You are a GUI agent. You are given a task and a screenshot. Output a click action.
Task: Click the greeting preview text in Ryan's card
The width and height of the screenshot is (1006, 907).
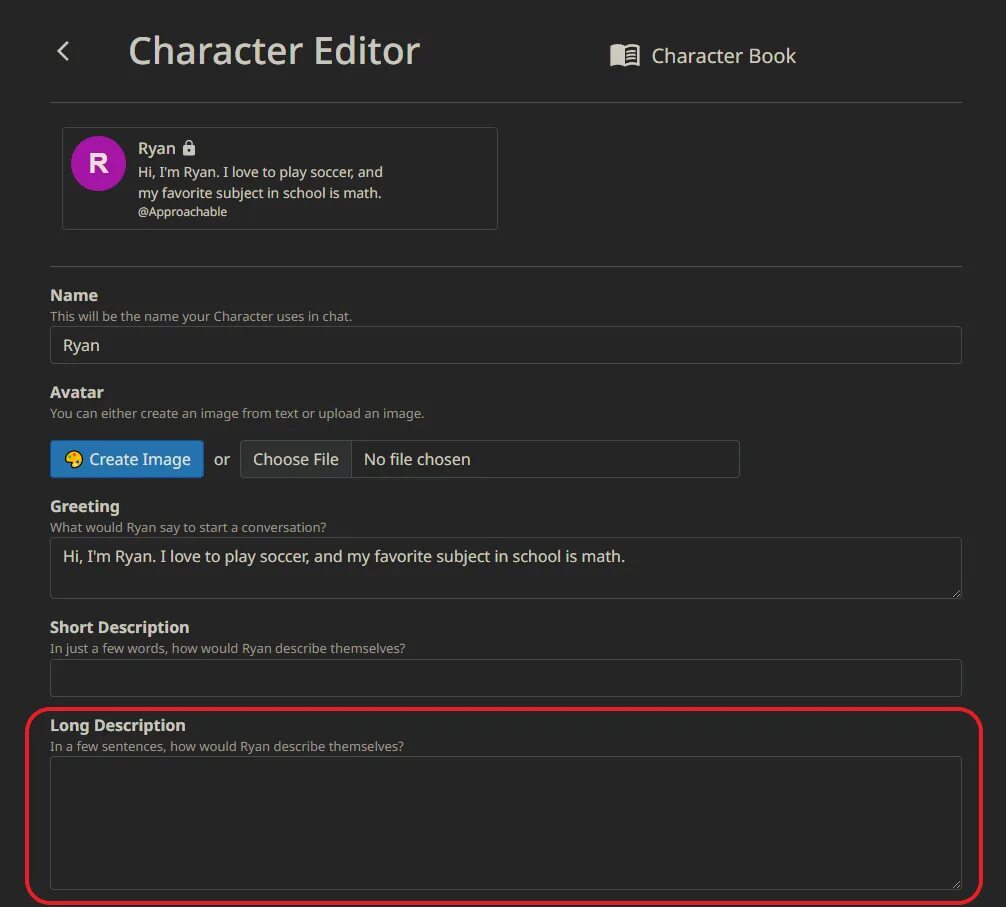(260, 182)
